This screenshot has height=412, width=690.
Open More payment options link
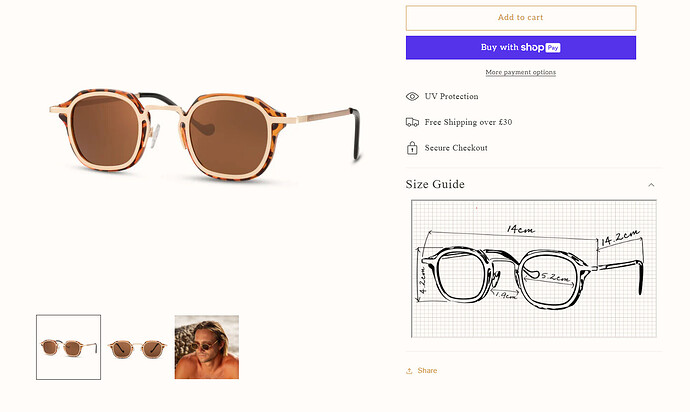point(520,72)
